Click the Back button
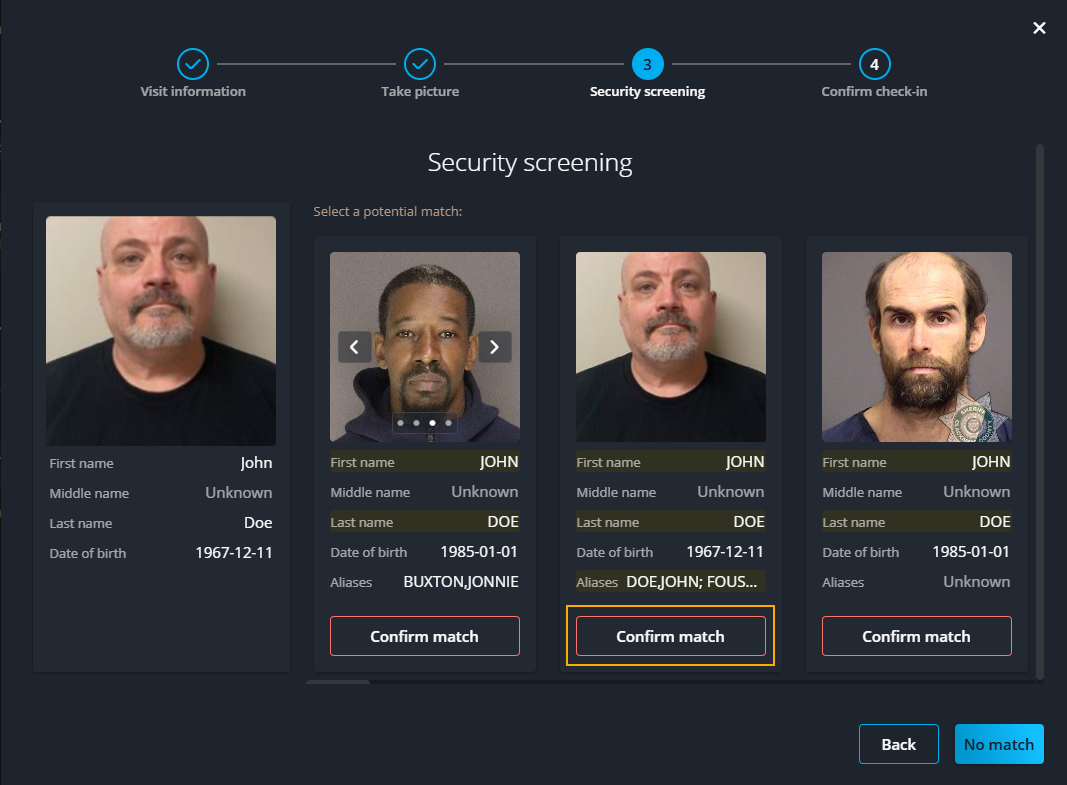The height and width of the screenshot is (785, 1067). (898, 744)
